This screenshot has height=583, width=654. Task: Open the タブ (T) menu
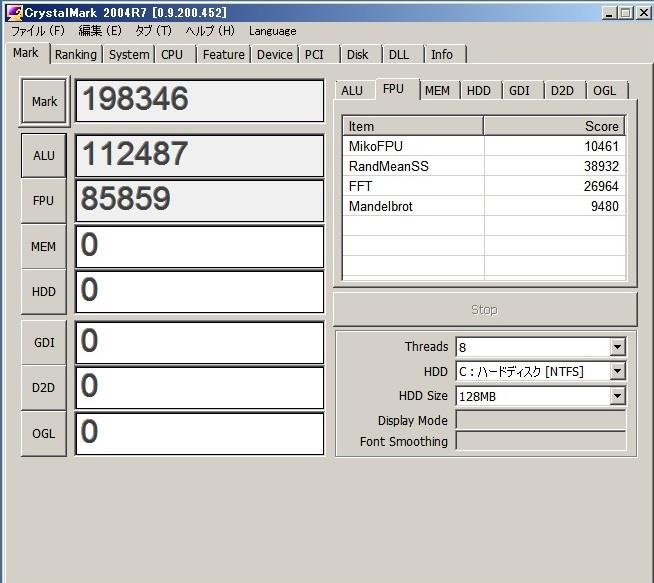[x=153, y=31]
